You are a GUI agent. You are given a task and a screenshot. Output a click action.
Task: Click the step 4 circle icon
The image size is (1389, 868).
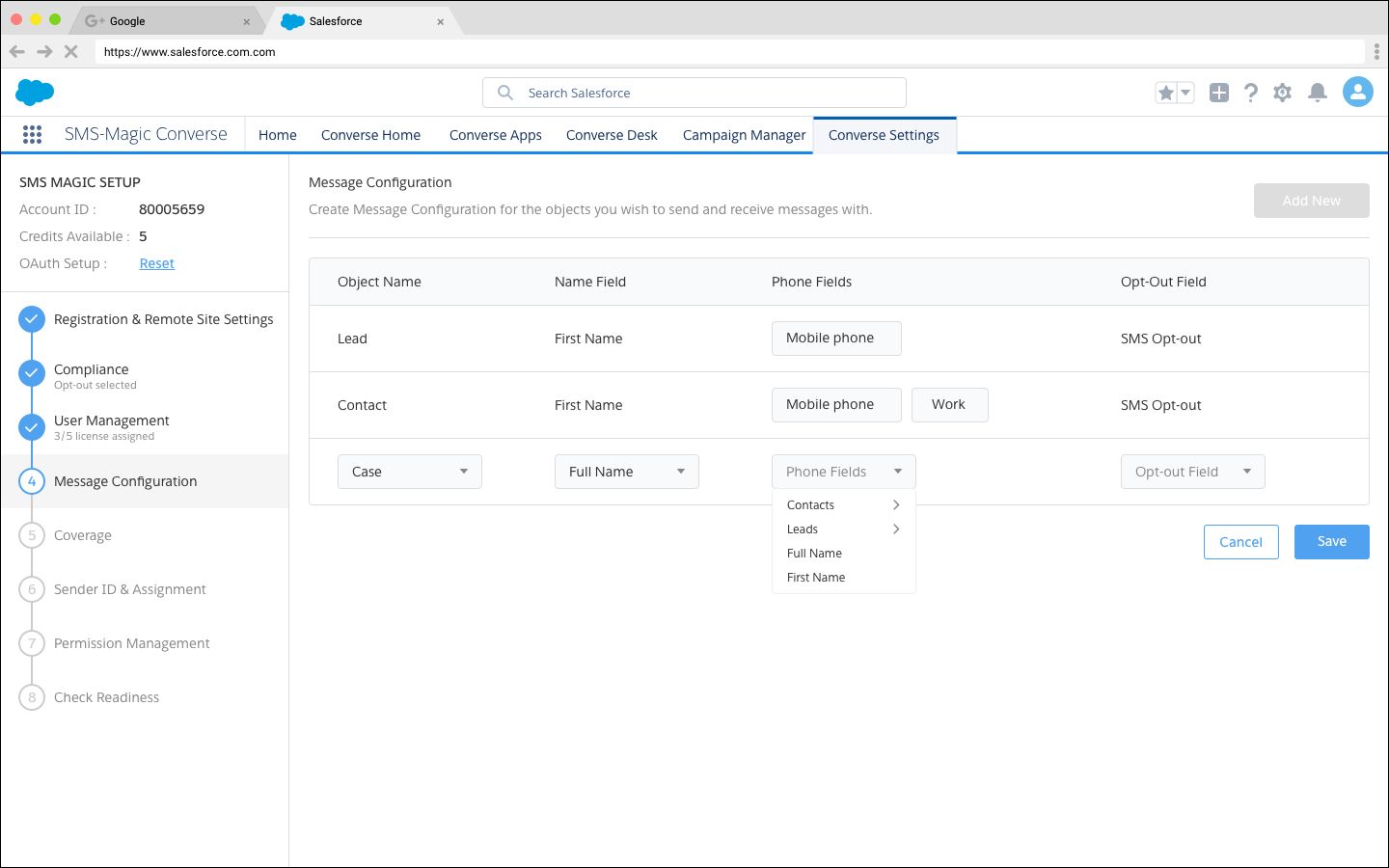click(32, 481)
